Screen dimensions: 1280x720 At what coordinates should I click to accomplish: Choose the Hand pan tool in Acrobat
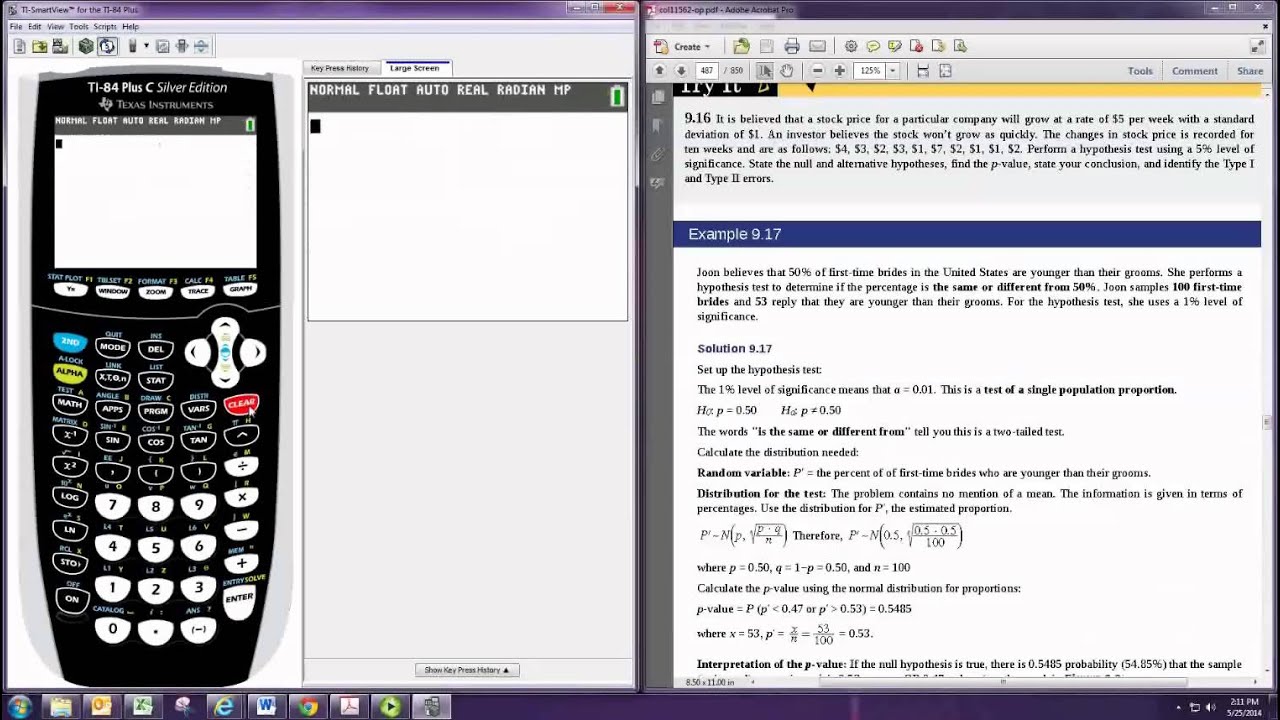787,71
